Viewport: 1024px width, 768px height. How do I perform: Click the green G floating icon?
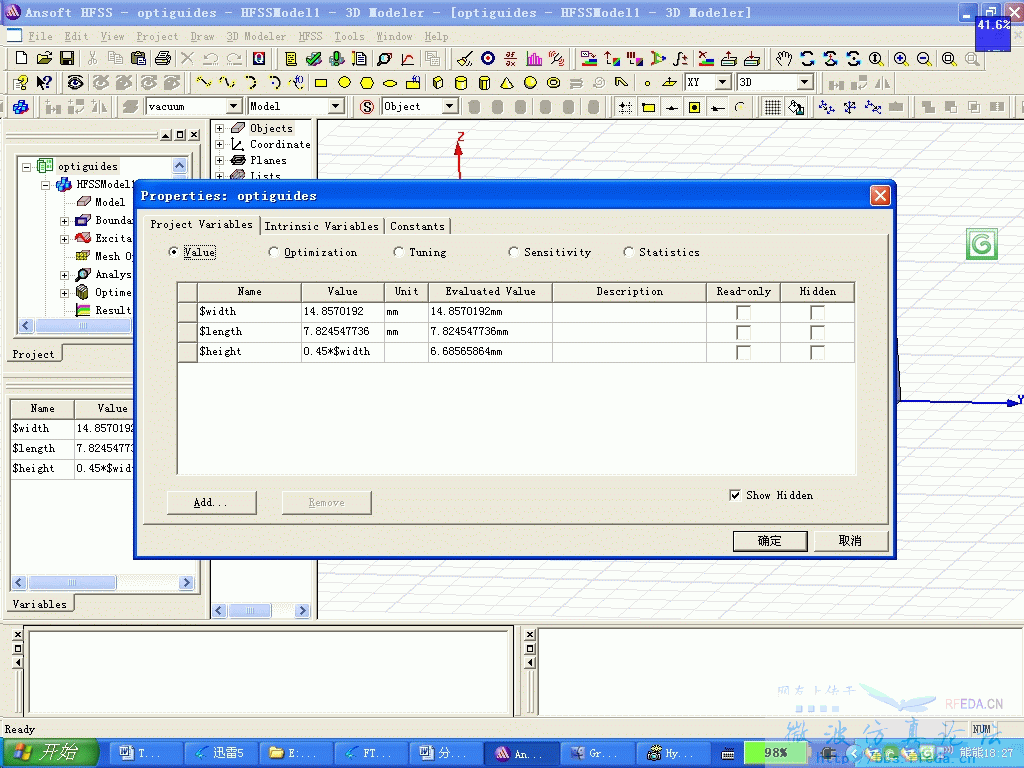click(x=982, y=244)
